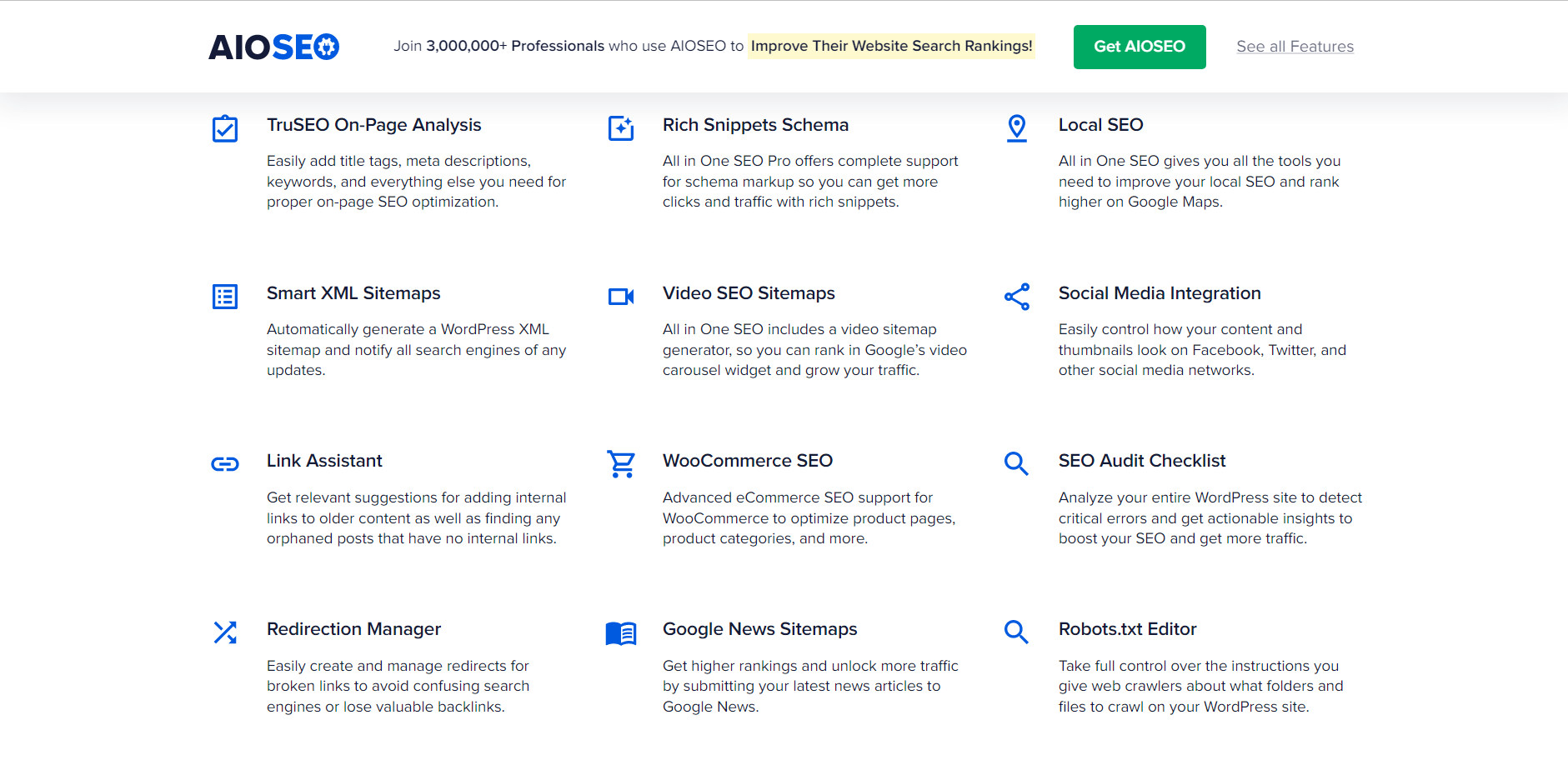Click the Smart XML Sitemaps list icon

coord(225,297)
